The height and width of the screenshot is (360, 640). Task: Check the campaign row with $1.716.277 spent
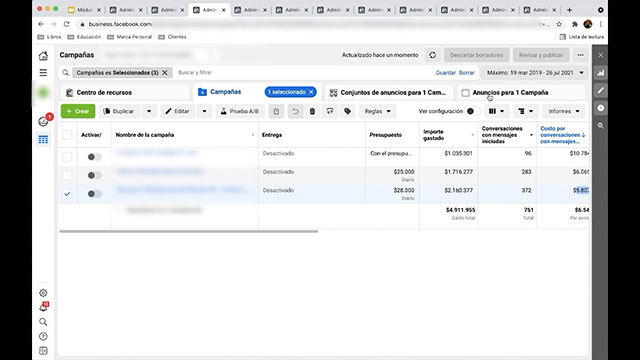[x=67, y=175]
